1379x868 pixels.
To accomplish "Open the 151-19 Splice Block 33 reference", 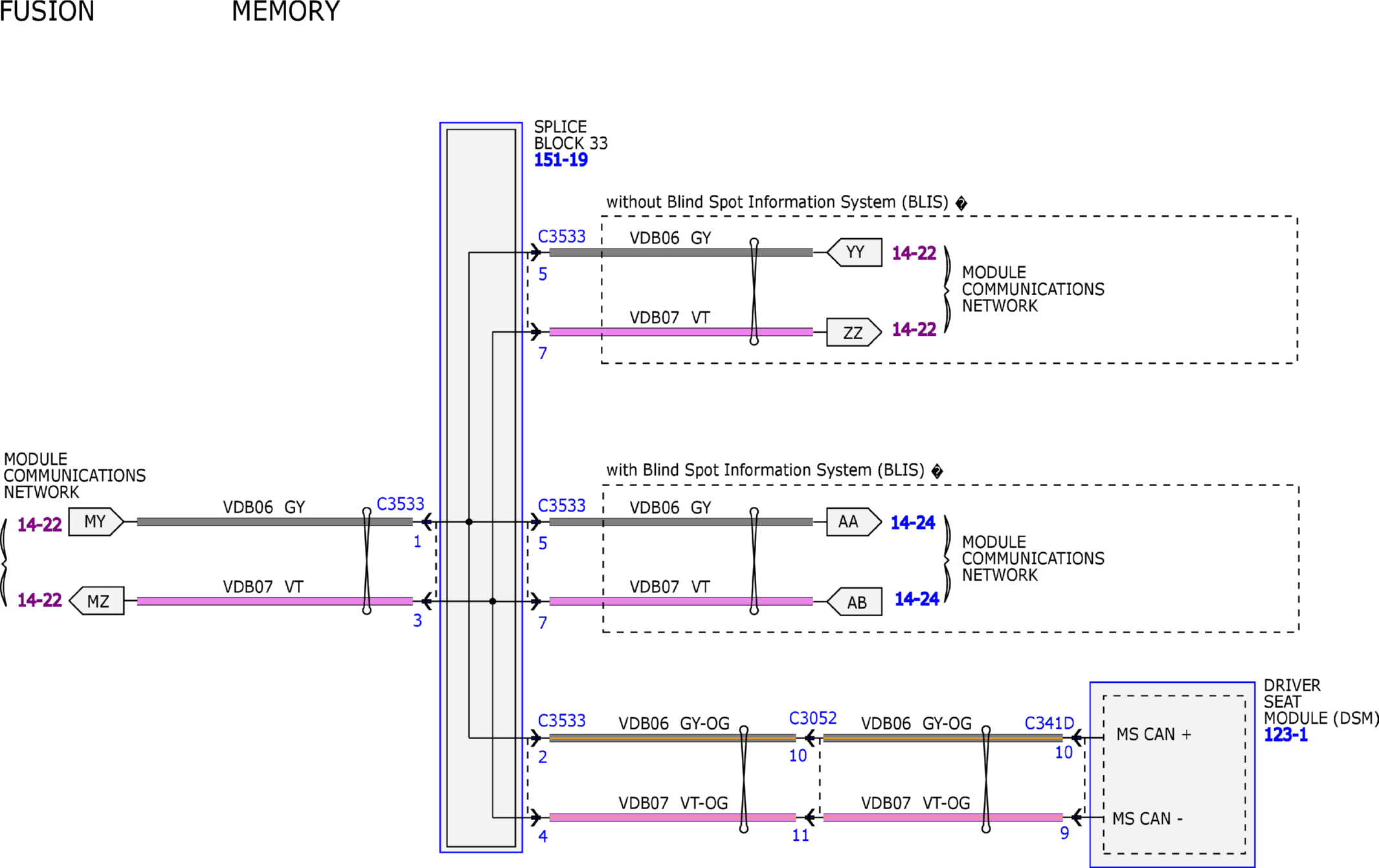I will click(561, 160).
